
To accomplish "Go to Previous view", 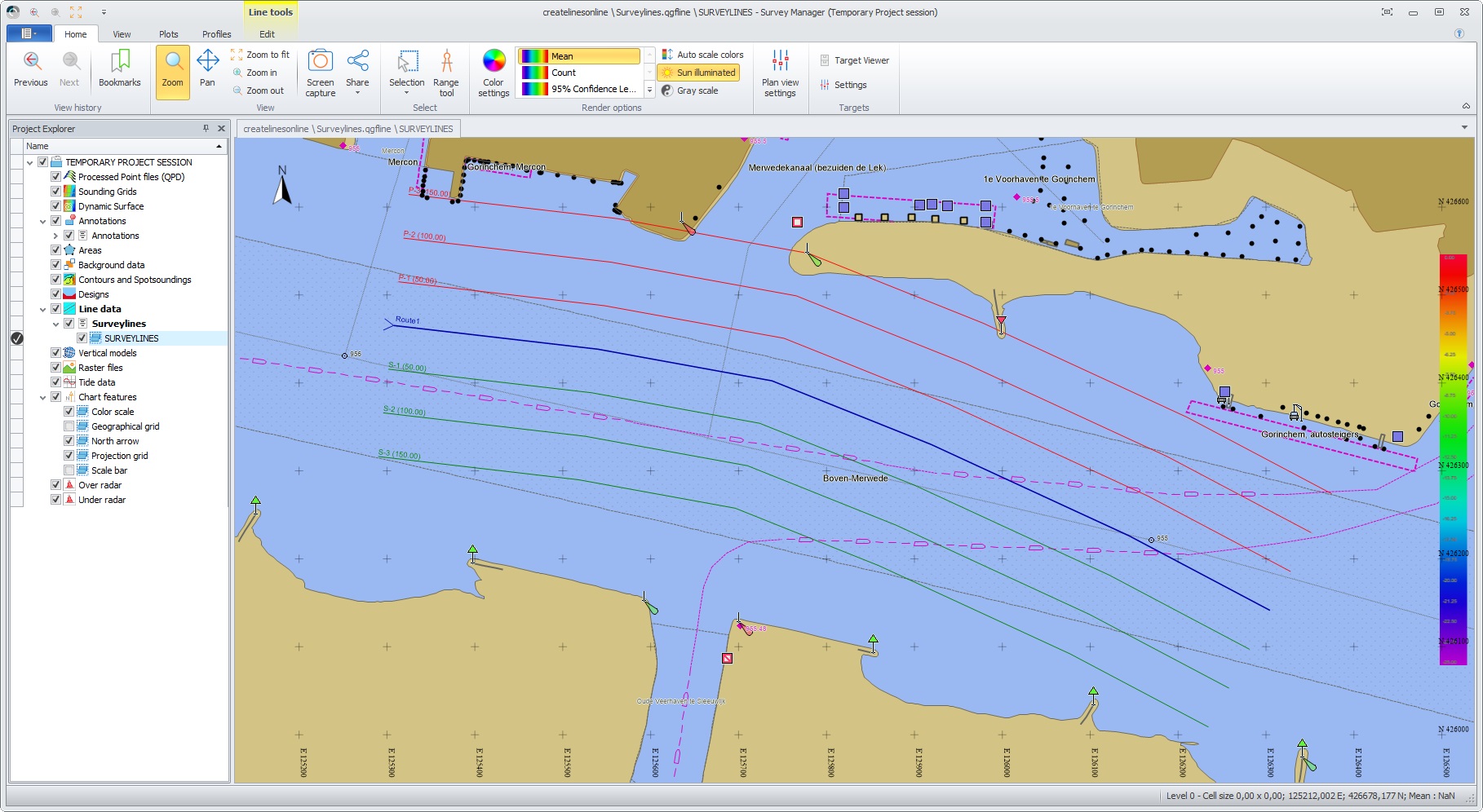I will pyautogui.click(x=31, y=69).
